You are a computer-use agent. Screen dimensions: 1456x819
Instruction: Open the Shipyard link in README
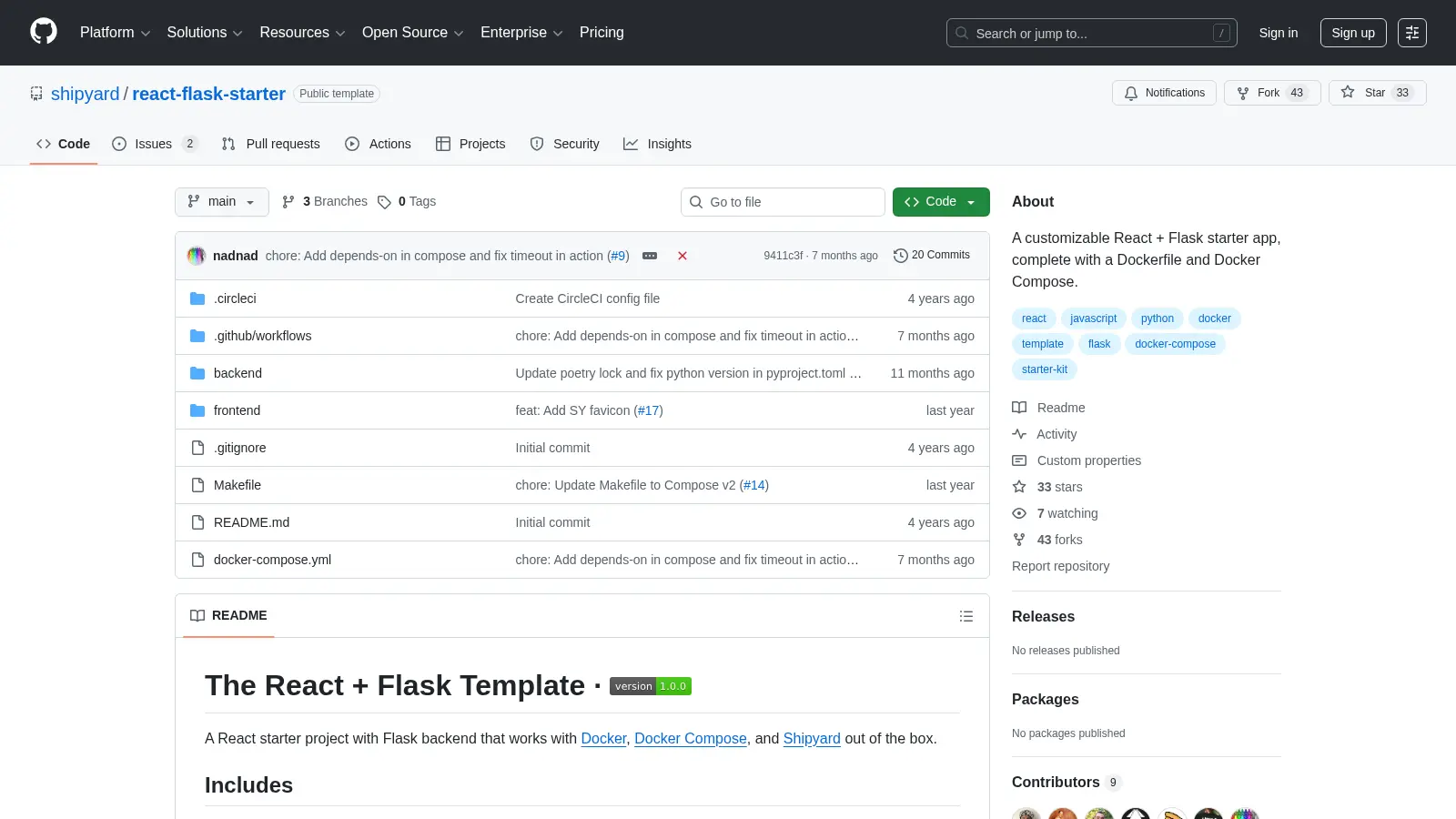812,739
